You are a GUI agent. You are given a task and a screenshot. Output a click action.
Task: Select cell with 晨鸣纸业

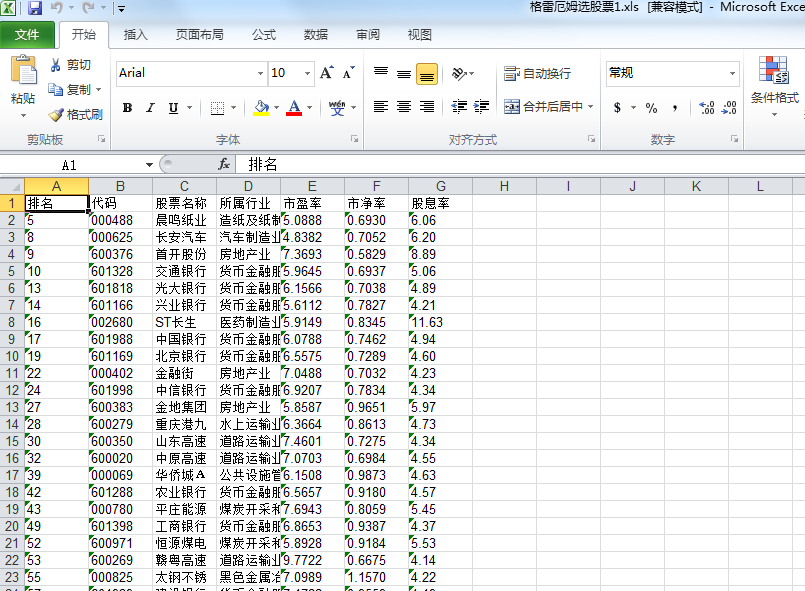(x=184, y=220)
